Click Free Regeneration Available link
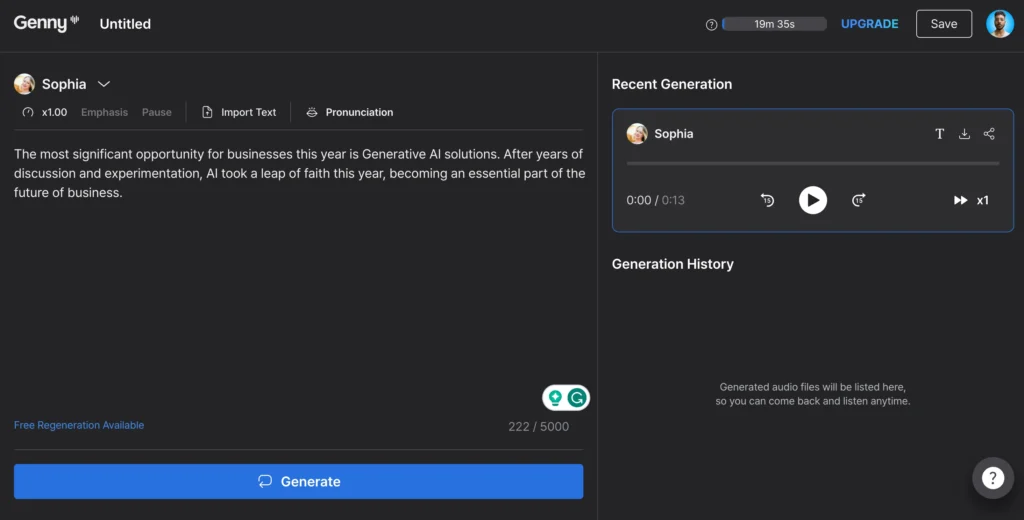 [x=79, y=425]
